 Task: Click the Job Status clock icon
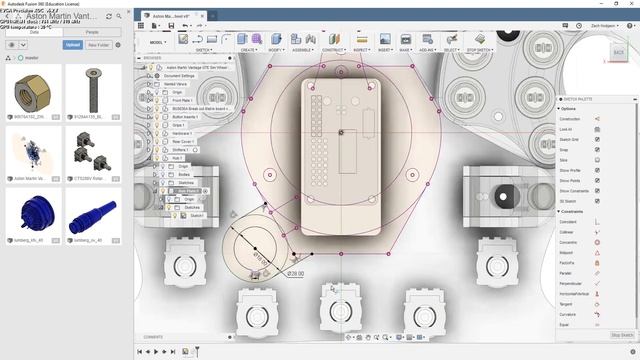tap(579, 26)
